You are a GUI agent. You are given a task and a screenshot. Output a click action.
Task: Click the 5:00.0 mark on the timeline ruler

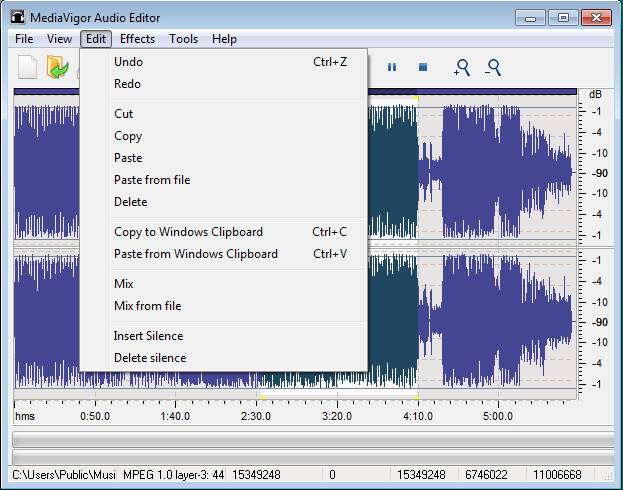point(497,415)
